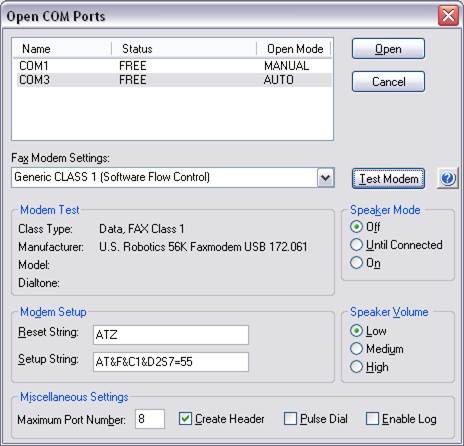This screenshot has height=446, width=464.
Task: Uncheck the Create Header checkbox
Action: (x=185, y=419)
